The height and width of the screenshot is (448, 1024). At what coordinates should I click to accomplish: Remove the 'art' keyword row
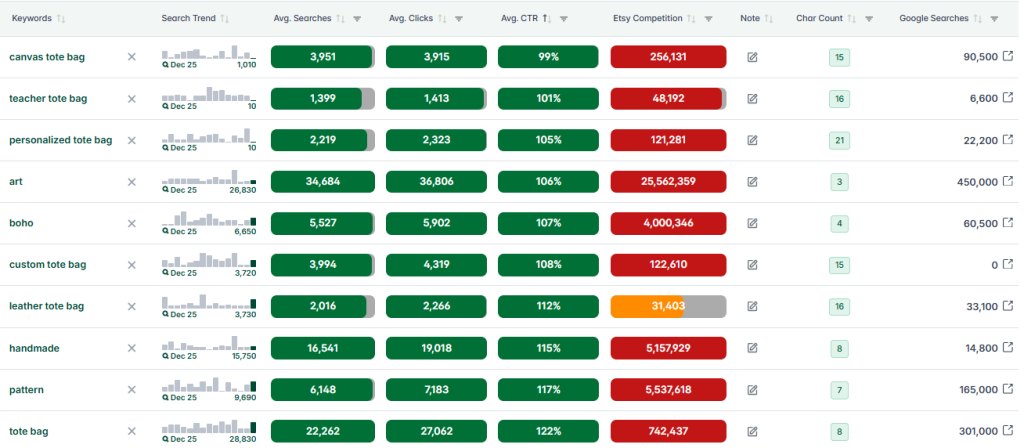click(131, 182)
